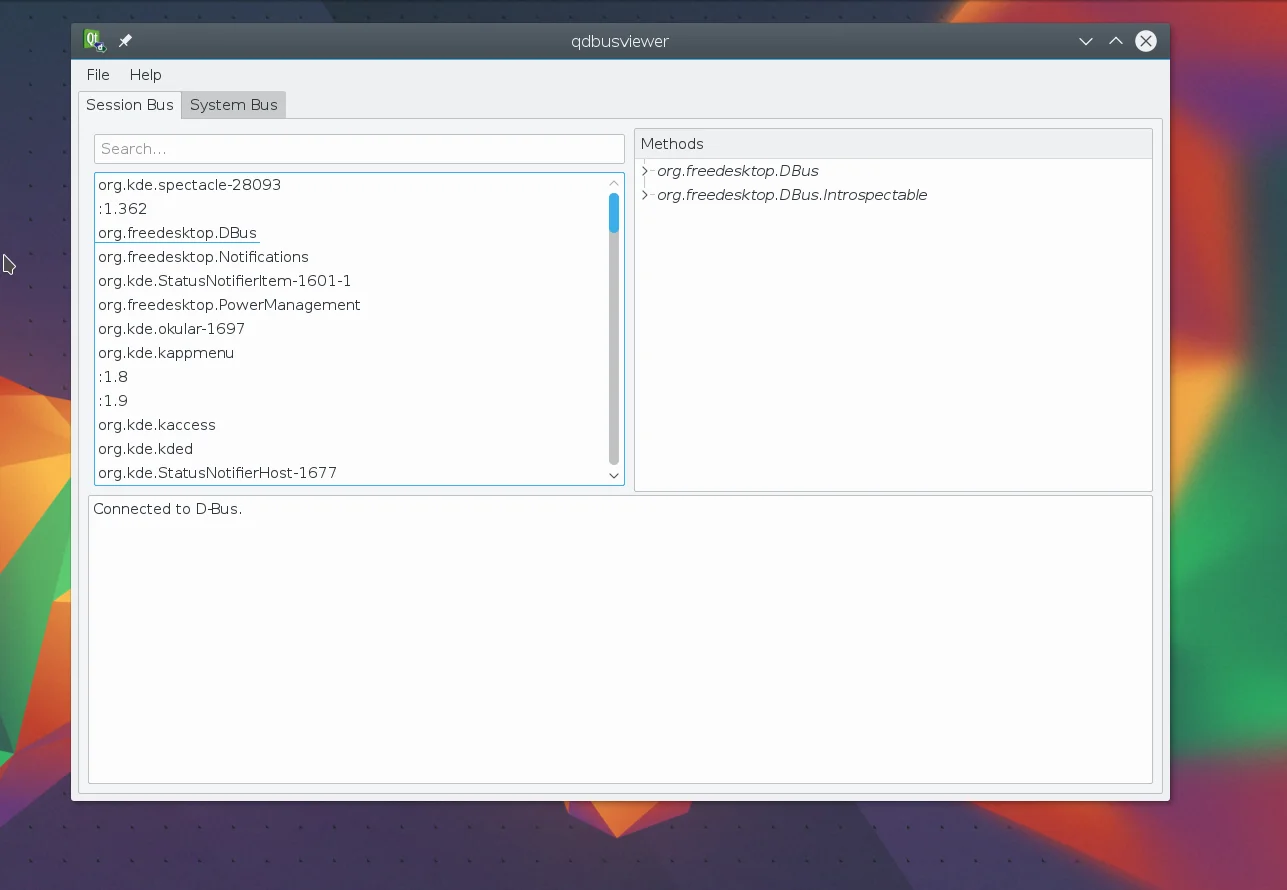The image size is (1287, 890).
Task: Select org.freedesktop.Notifications in service list
Action: 203,257
